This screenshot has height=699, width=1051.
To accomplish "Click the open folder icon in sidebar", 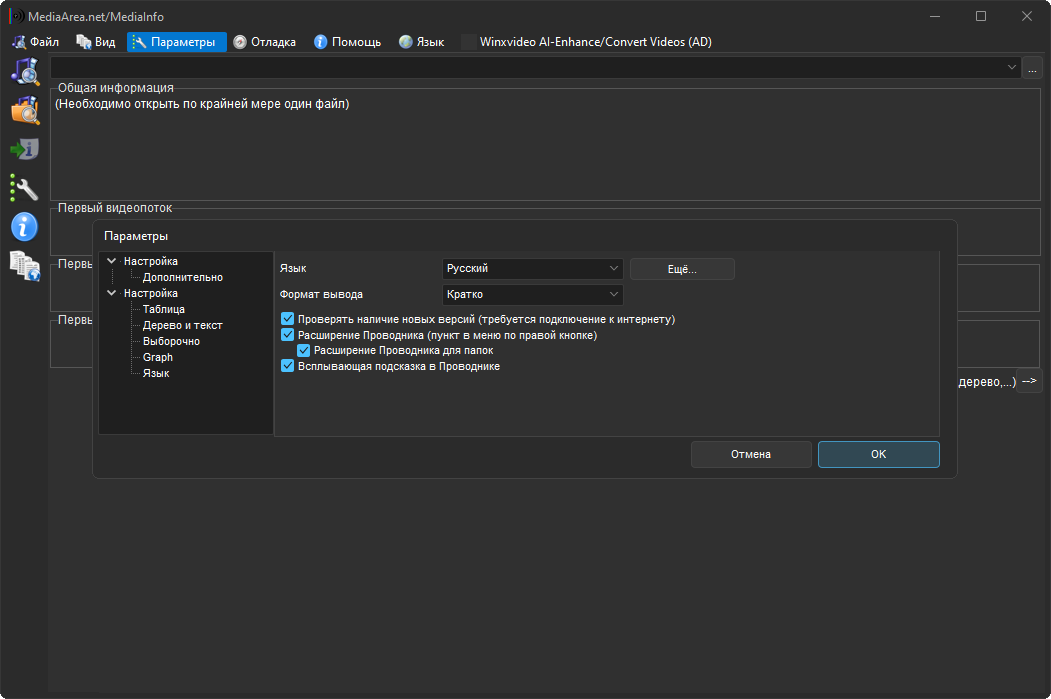I will tap(24, 110).
